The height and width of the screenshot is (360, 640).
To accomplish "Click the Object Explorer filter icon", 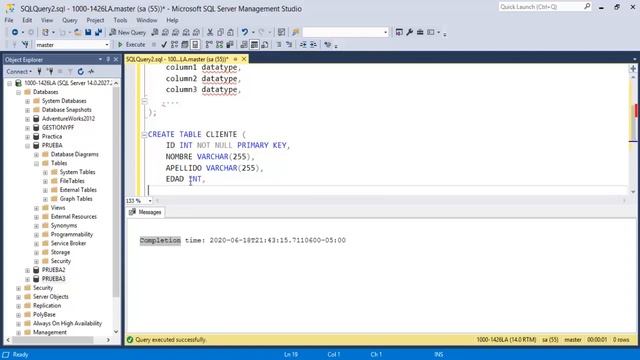I will 70,71.
